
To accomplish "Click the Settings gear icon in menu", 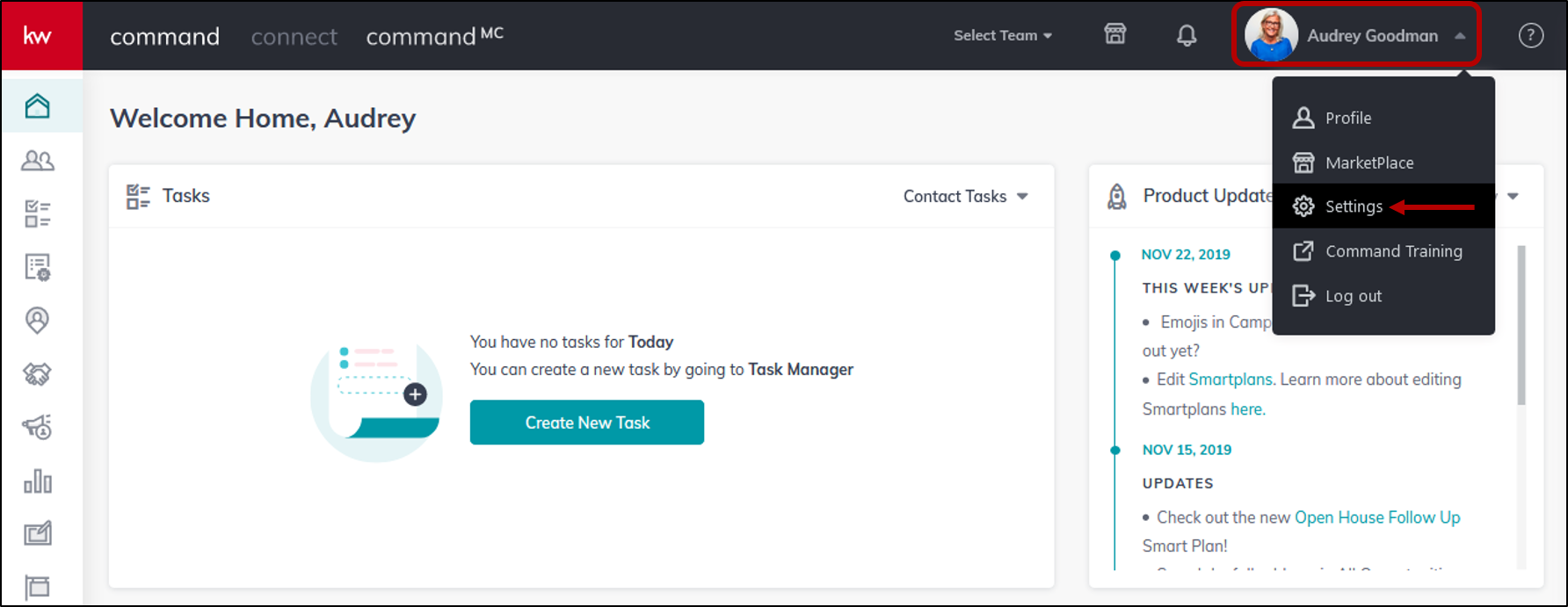I will click(x=1303, y=206).
